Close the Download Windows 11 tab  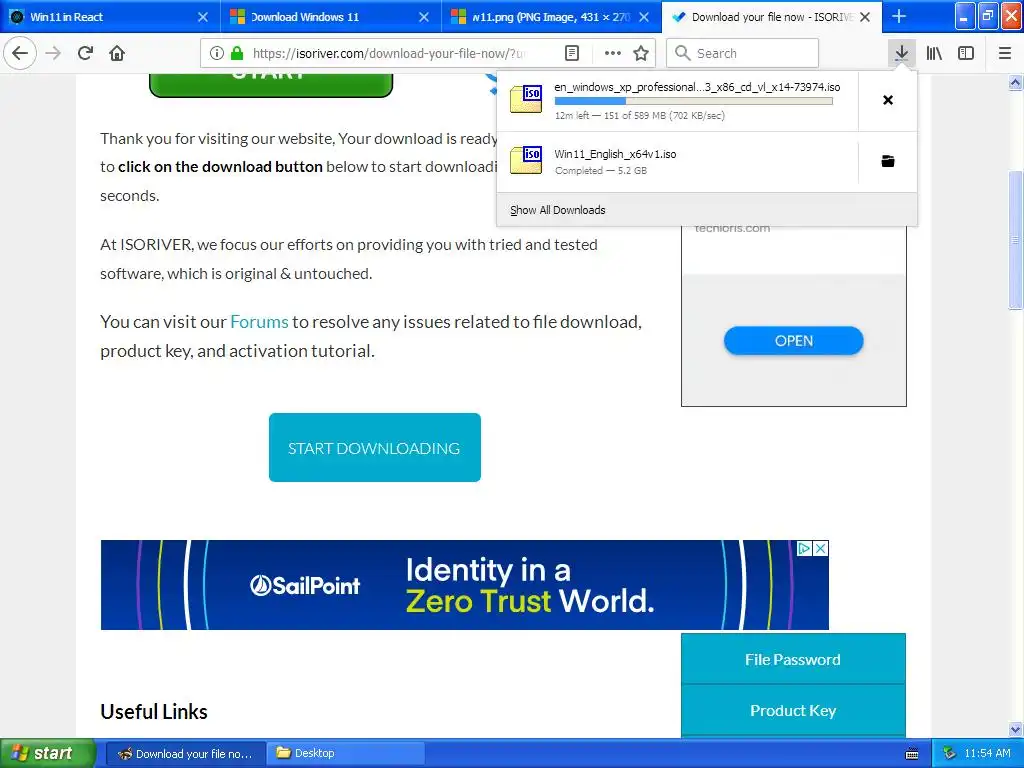click(x=424, y=17)
